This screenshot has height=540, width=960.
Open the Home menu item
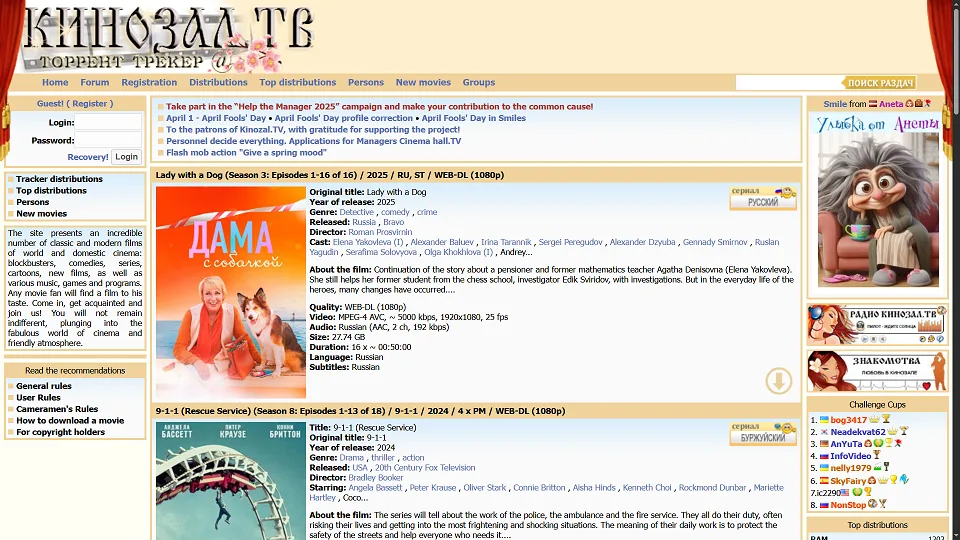point(55,82)
